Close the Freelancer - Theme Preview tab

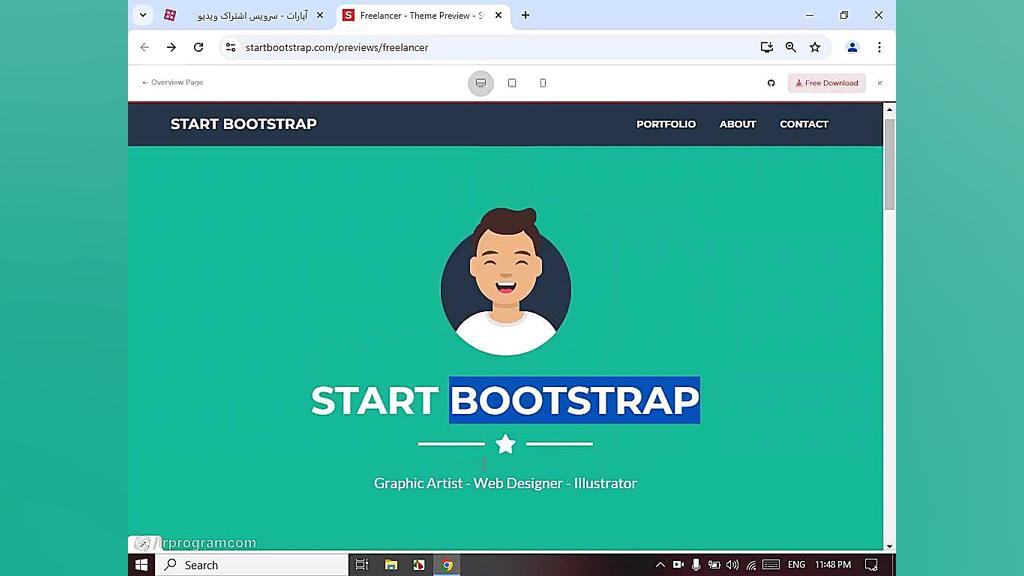(498, 15)
